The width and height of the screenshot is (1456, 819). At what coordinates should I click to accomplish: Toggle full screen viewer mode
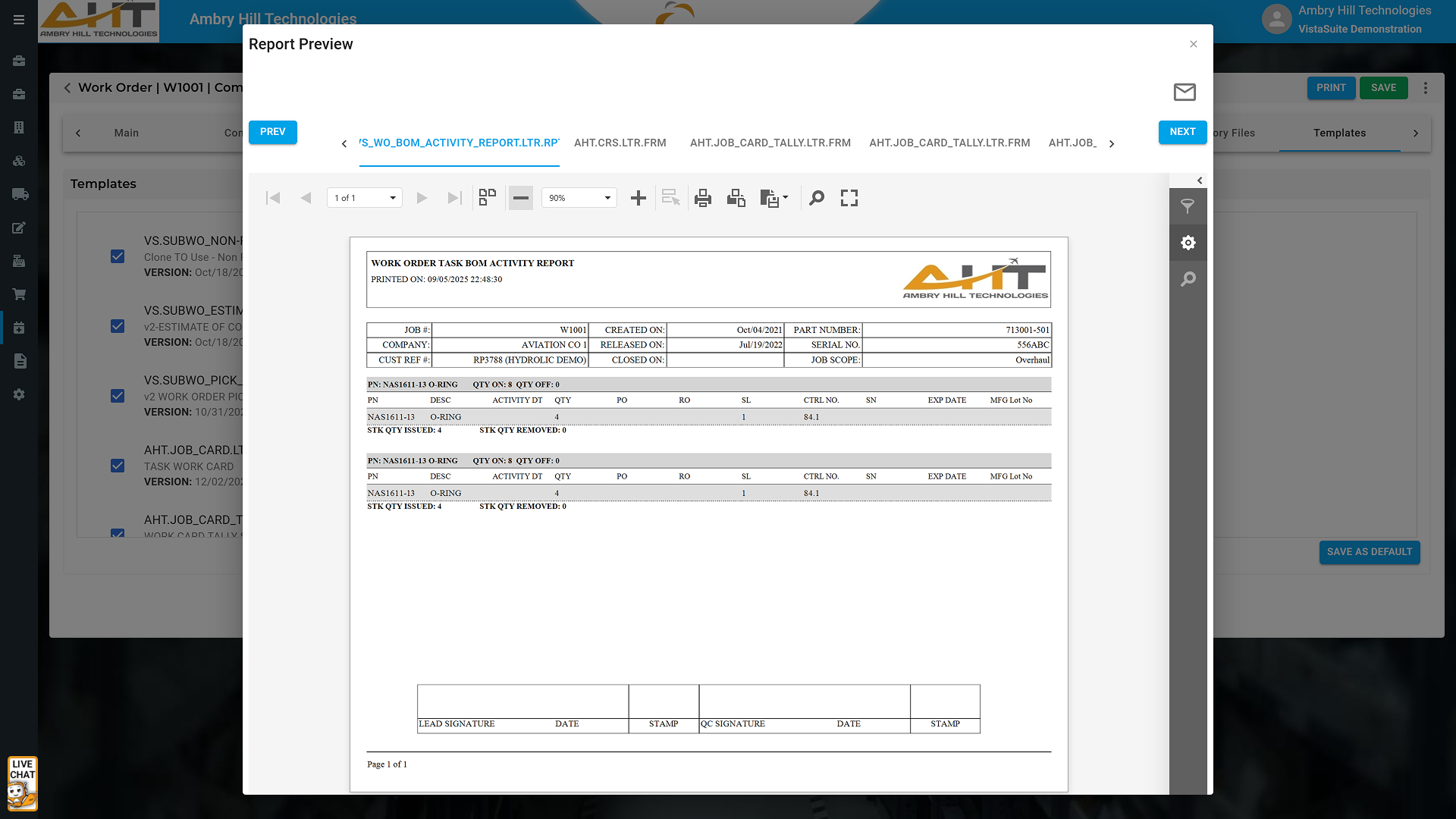[x=849, y=198]
